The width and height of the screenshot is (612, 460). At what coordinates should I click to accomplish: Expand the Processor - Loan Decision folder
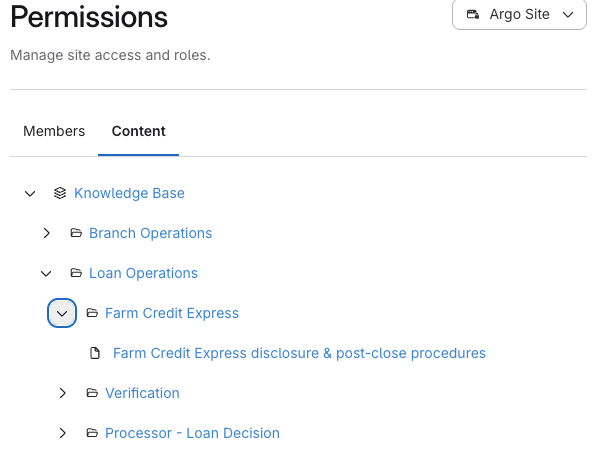click(x=62, y=433)
